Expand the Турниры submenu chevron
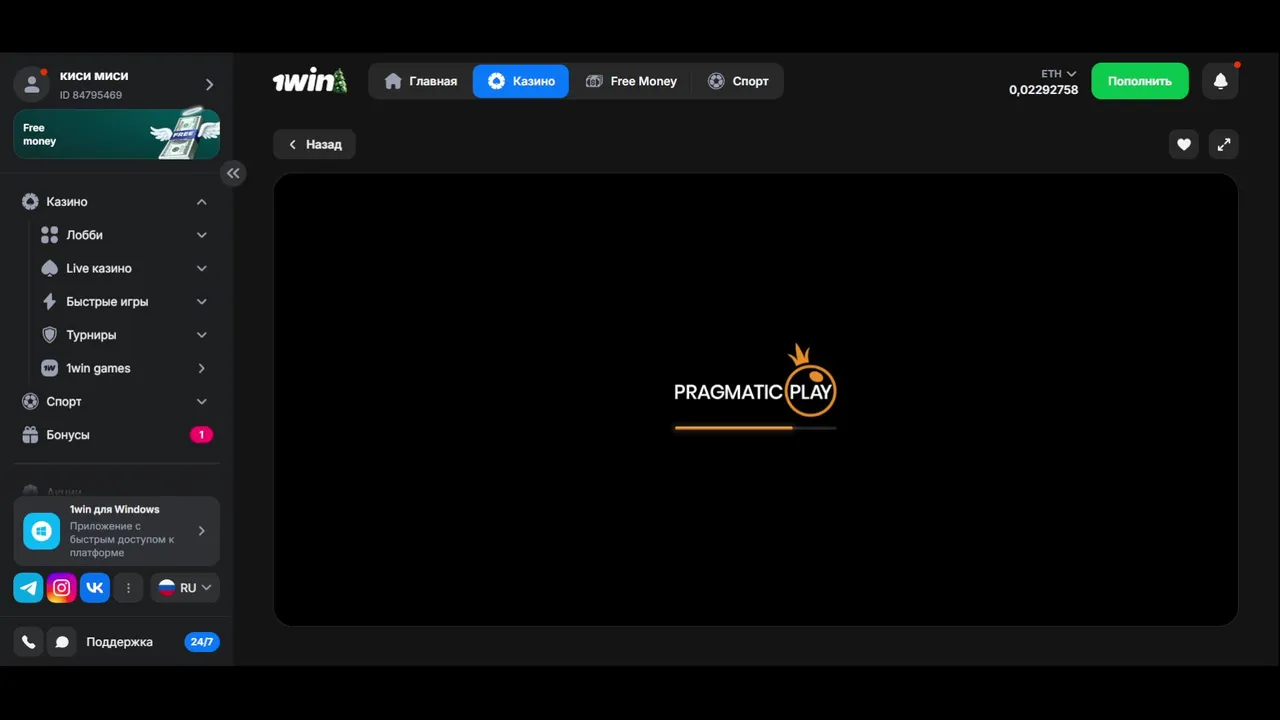The image size is (1280, 720). 201,335
